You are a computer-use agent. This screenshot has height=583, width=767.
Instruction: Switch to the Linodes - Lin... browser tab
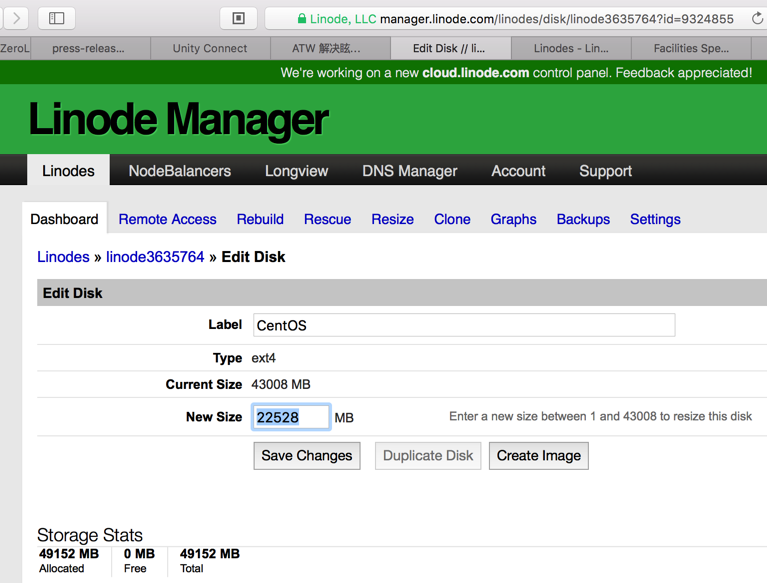(x=571, y=48)
